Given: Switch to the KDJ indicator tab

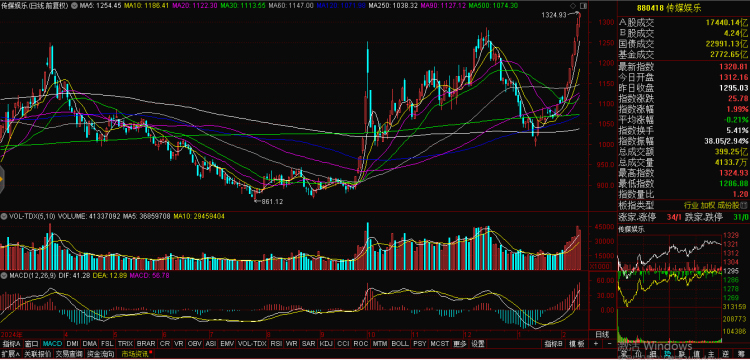Looking at the screenshot, I should (x=326, y=343).
